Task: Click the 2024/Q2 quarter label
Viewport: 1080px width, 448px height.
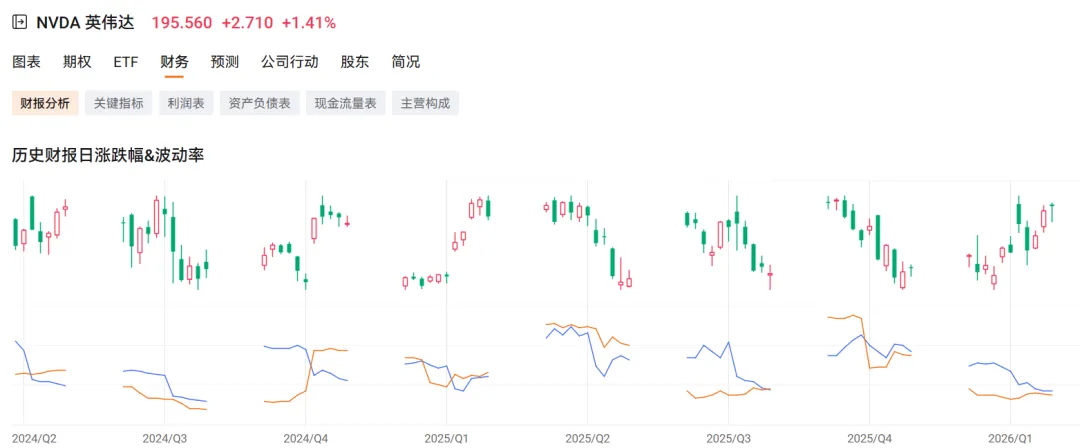Action: 34,438
